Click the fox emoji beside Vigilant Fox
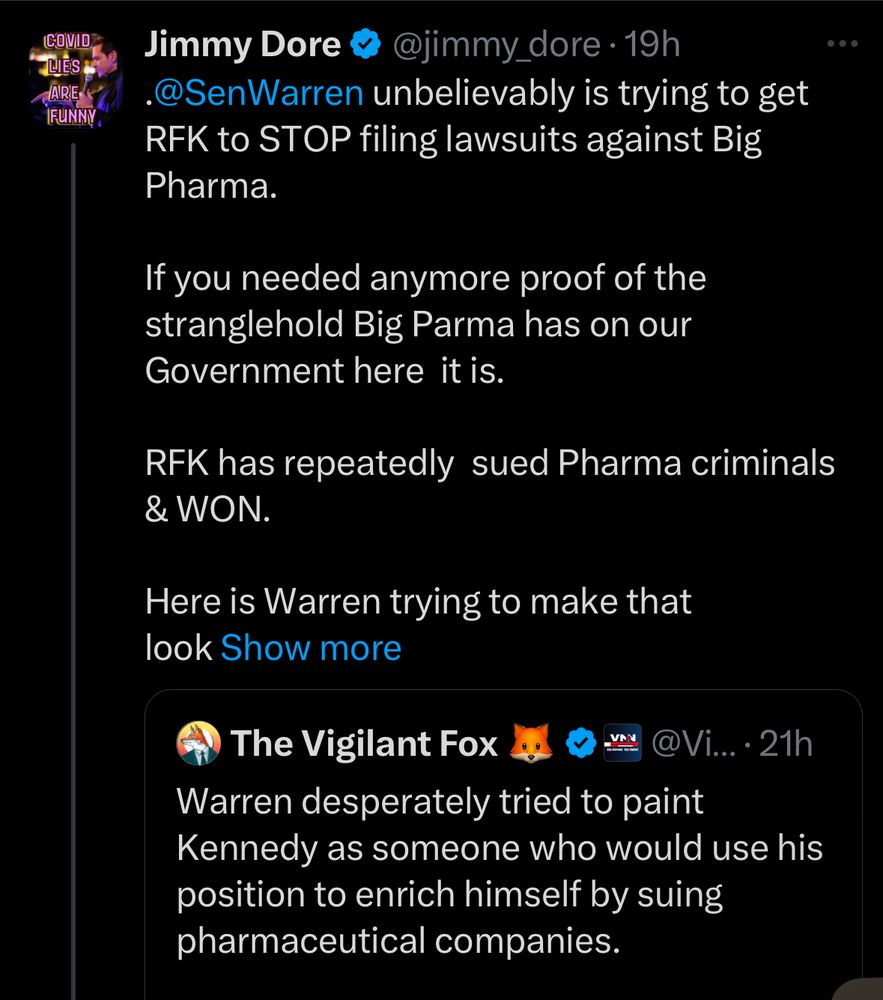The height and width of the screenshot is (1000, 883). (530, 743)
